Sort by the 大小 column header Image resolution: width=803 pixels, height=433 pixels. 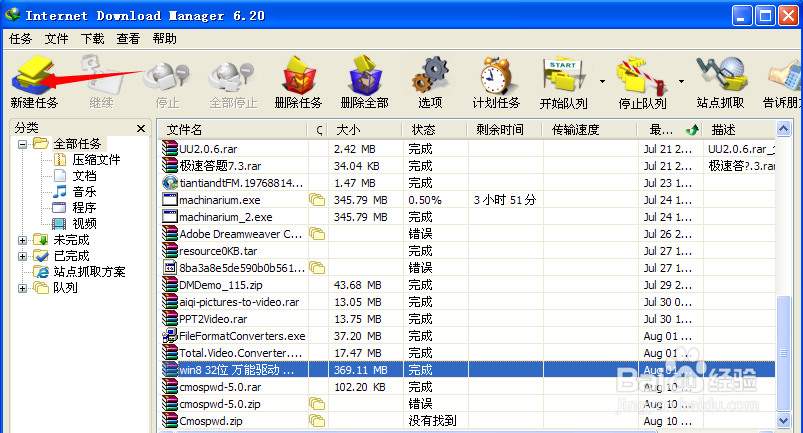(x=365, y=130)
